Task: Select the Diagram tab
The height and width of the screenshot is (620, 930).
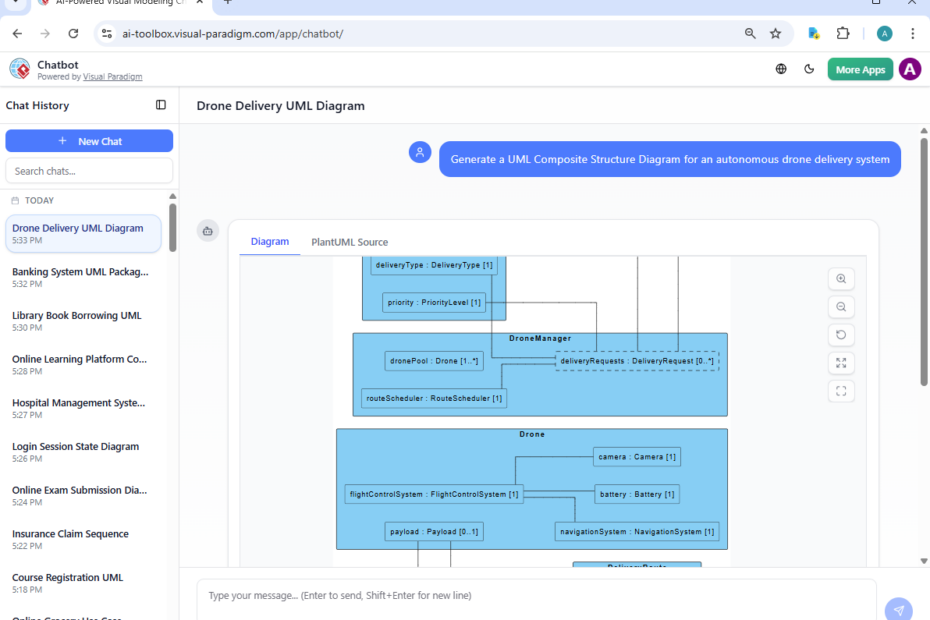Action: pos(269,241)
